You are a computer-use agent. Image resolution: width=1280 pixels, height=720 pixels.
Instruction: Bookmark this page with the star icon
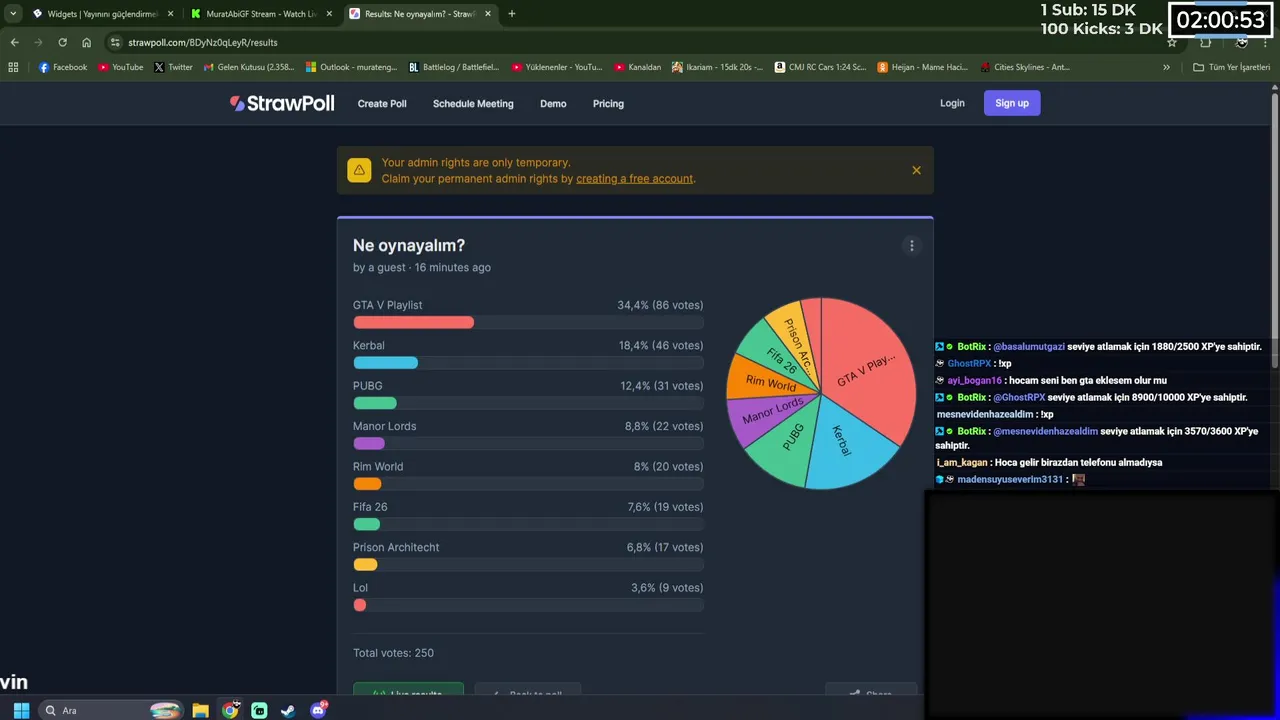(1172, 42)
